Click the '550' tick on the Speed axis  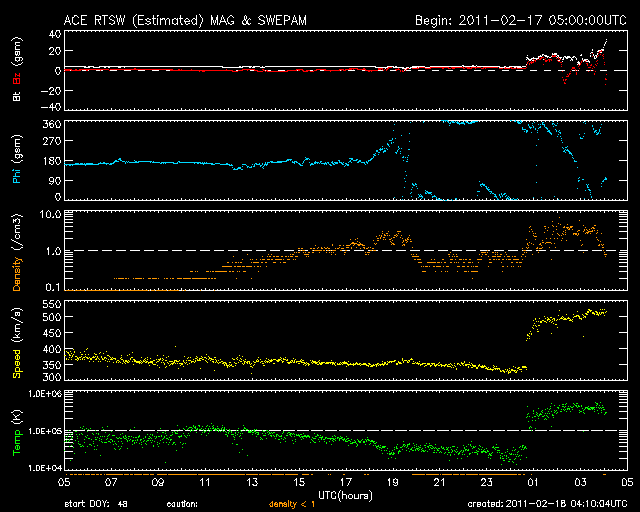pos(52,304)
